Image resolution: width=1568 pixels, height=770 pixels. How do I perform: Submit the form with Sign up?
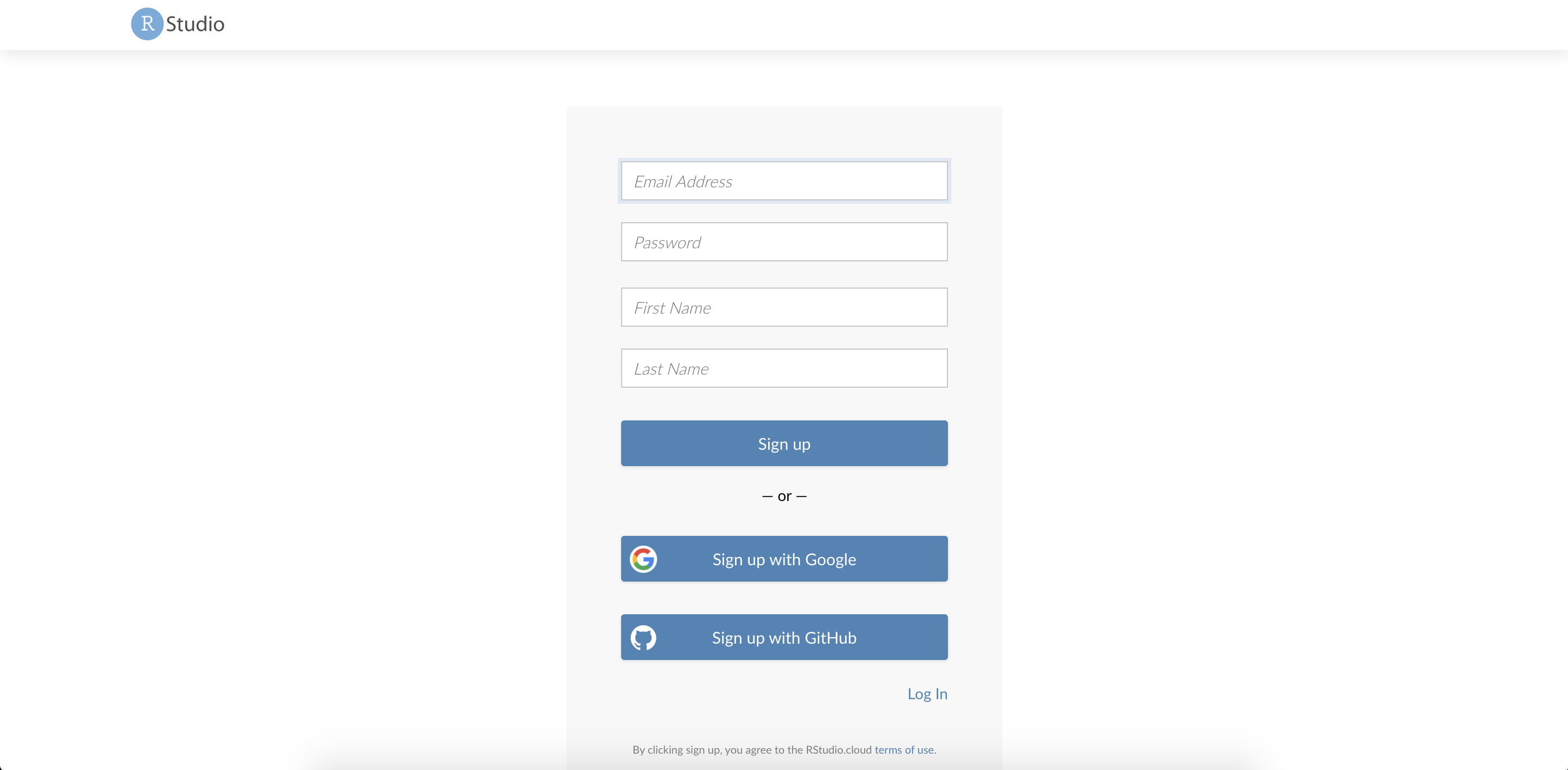point(784,443)
